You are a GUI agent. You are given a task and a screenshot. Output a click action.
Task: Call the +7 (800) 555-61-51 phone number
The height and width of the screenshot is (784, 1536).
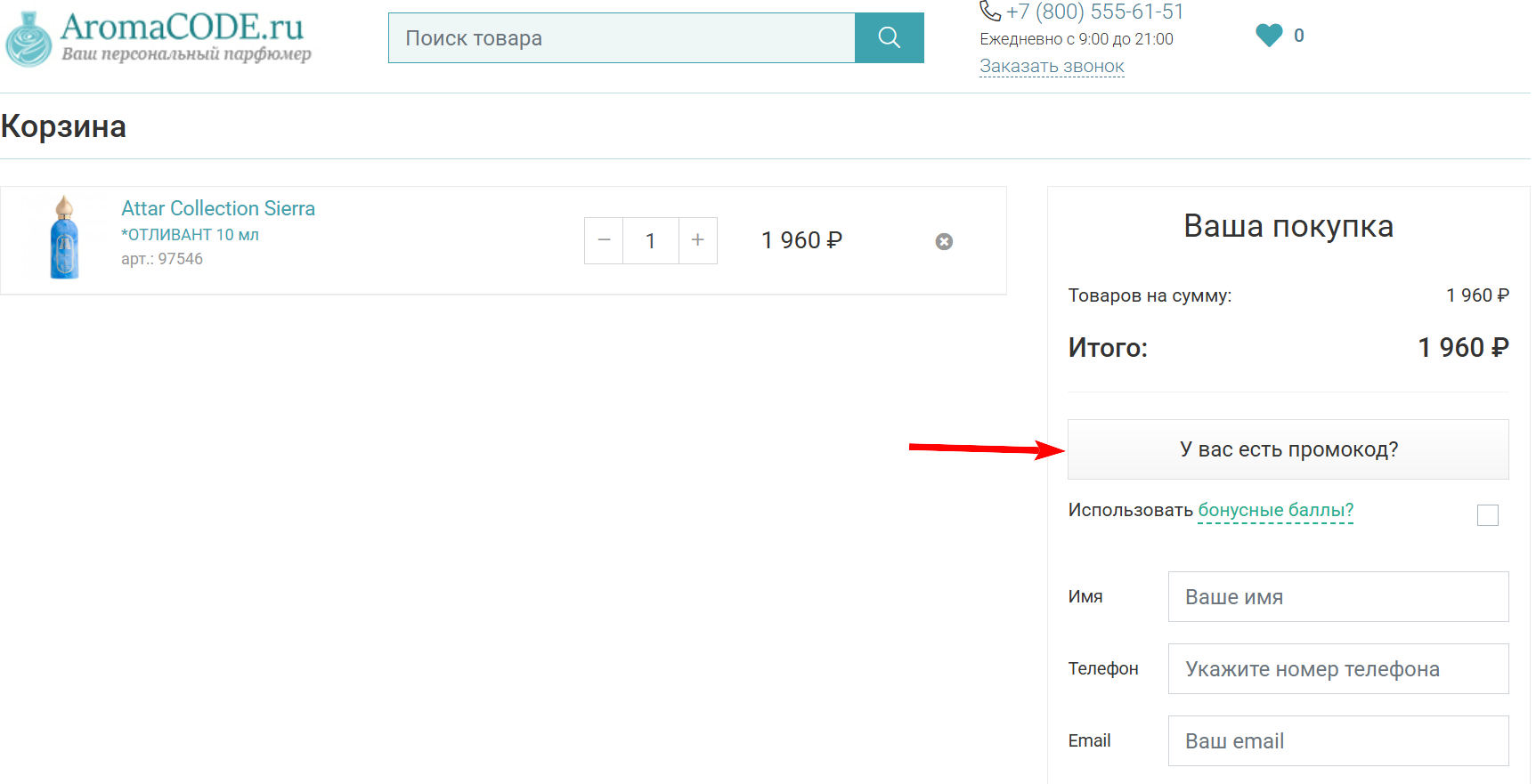point(1094,12)
